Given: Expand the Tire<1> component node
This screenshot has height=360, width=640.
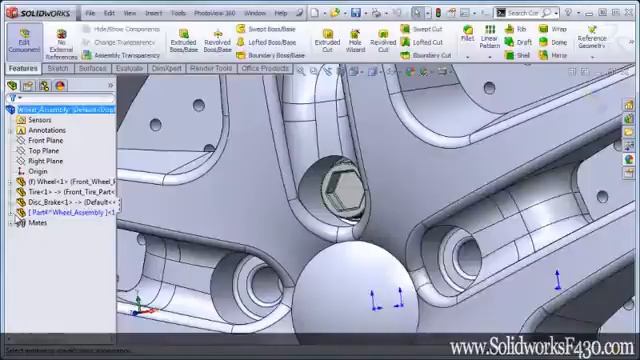Looking at the screenshot, I should [x=10, y=192].
